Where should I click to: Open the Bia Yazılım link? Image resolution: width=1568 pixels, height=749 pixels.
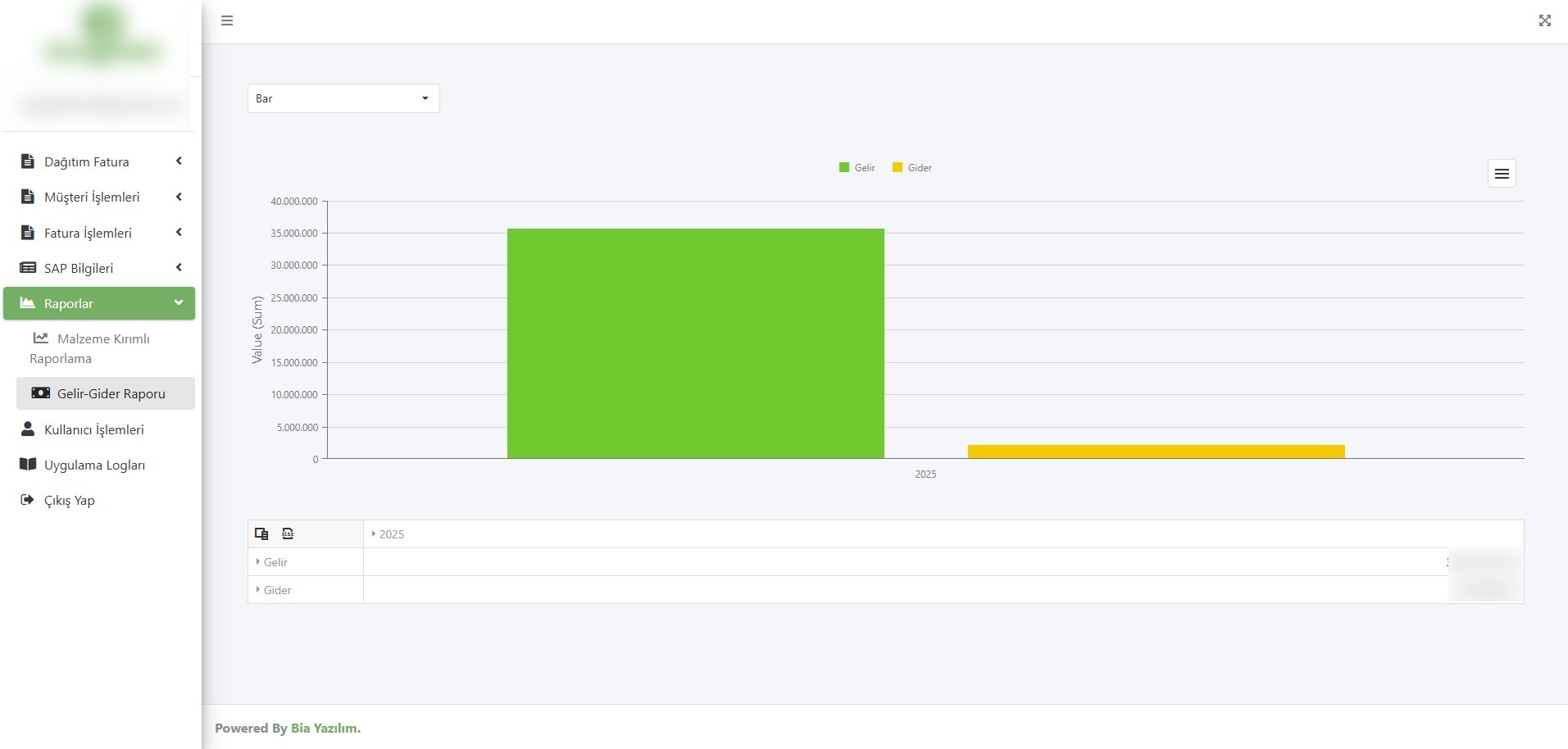(325, 728)
